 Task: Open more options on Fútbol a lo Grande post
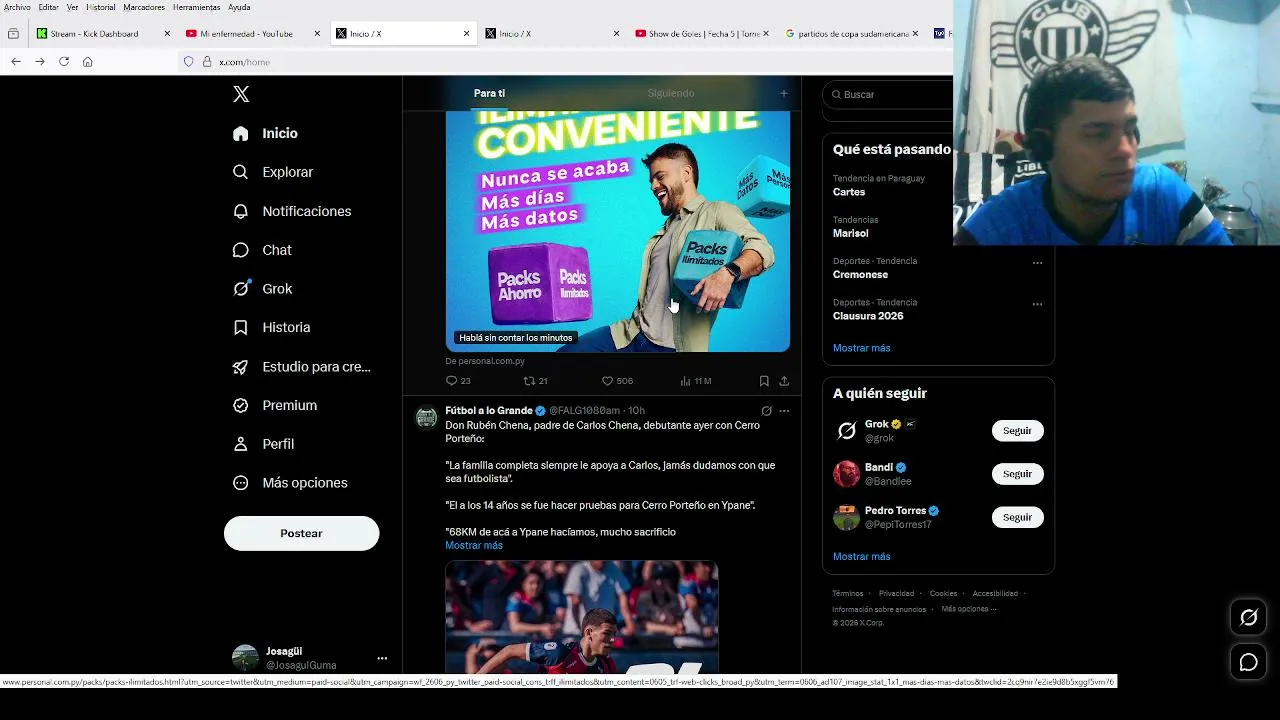(784, 411)
